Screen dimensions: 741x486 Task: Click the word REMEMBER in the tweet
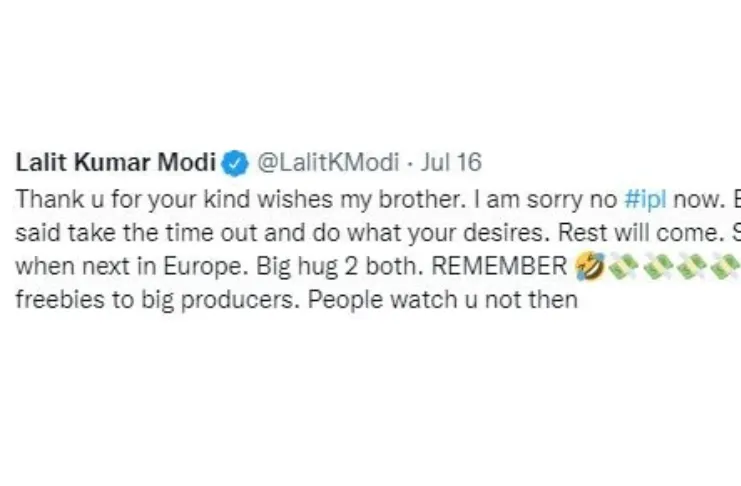[x=499, y=266]
